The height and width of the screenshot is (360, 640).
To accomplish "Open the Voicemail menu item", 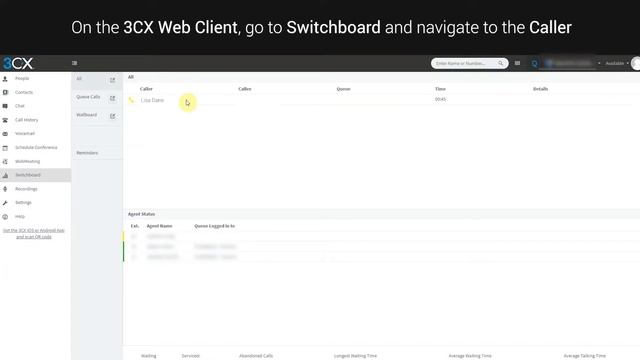I will (35, 133).
